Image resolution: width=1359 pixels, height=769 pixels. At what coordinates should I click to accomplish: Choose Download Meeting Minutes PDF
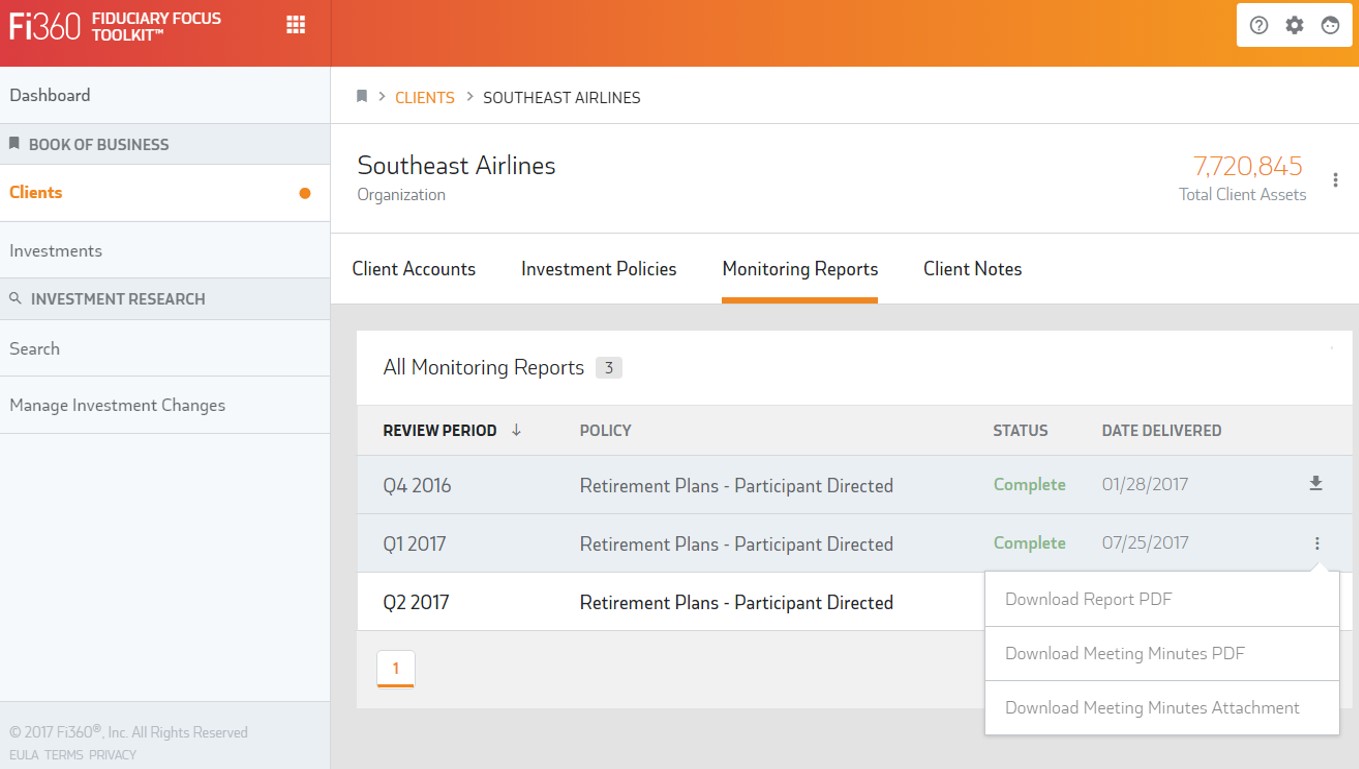1162,653
